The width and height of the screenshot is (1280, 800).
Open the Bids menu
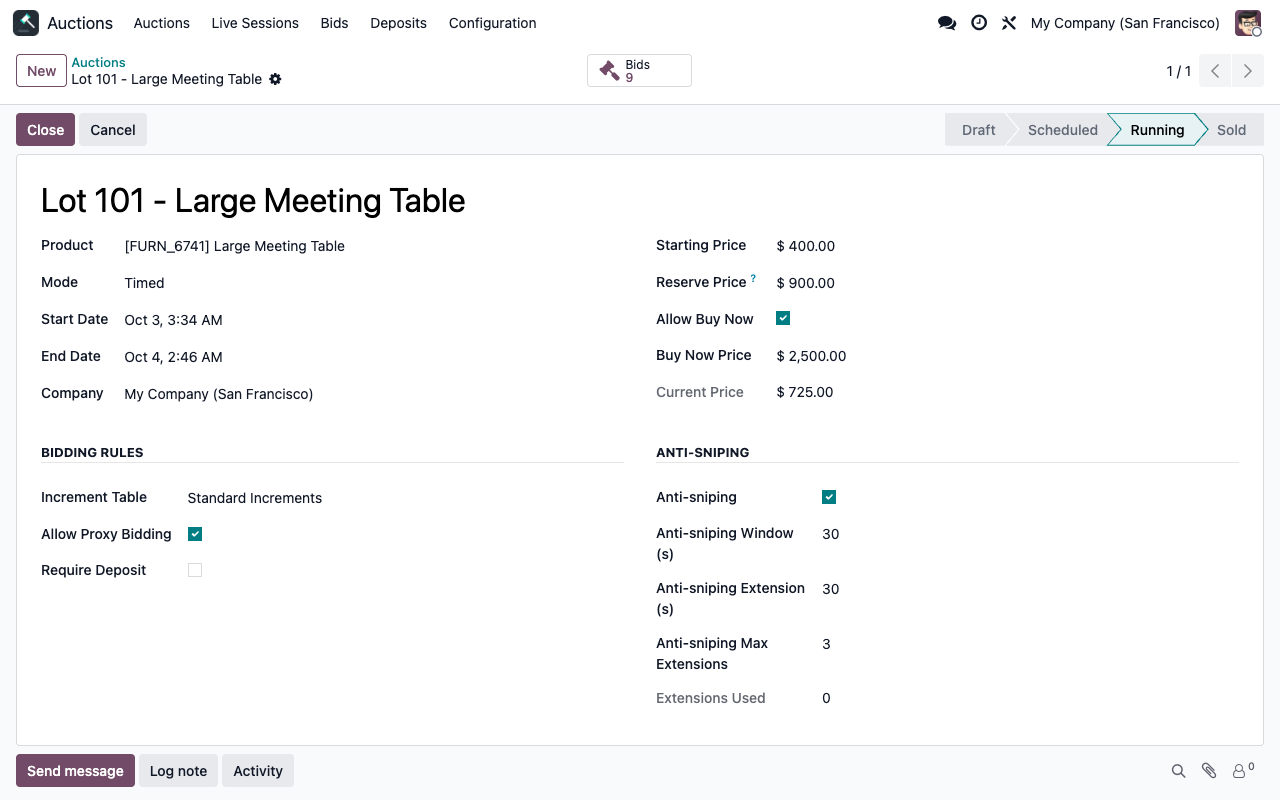(x=334, y=23)
